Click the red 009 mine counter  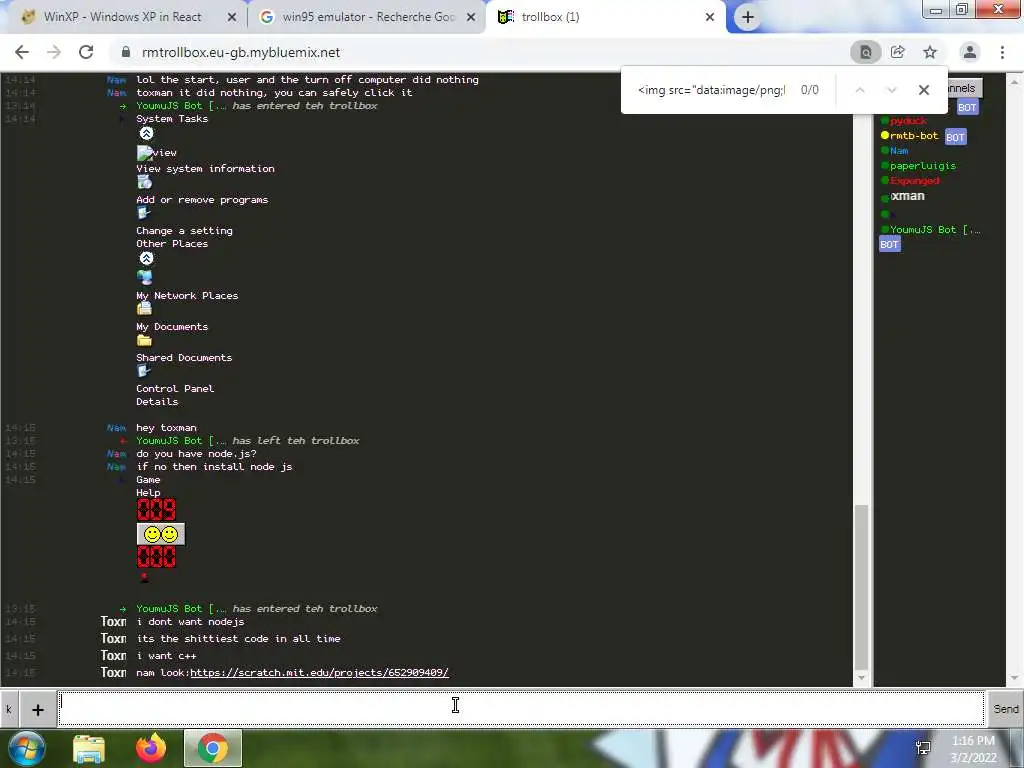(x=156, y=510)
